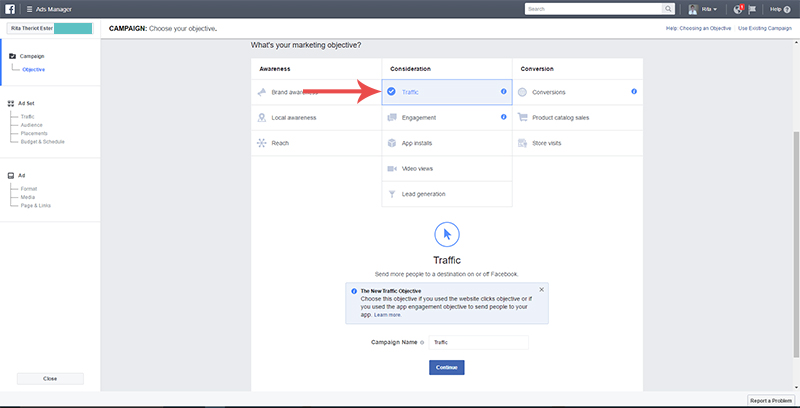Click the Report a Problem button
This screenshot has width=800, height=408.
(x=771, y=400)
